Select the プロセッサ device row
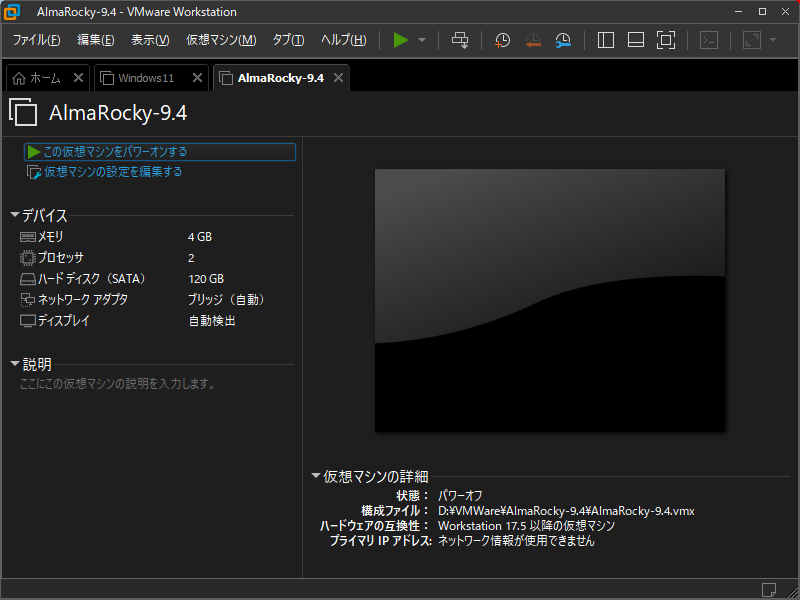Image resolution: width=800 pixels, height=600 pixels. click(156, 258)
